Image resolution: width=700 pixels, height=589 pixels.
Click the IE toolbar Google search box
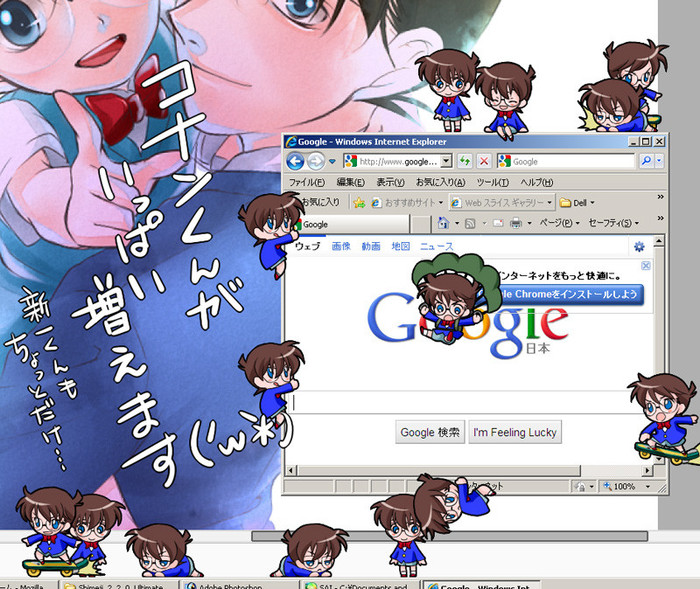pyautogui.click(x=566, y=161)
